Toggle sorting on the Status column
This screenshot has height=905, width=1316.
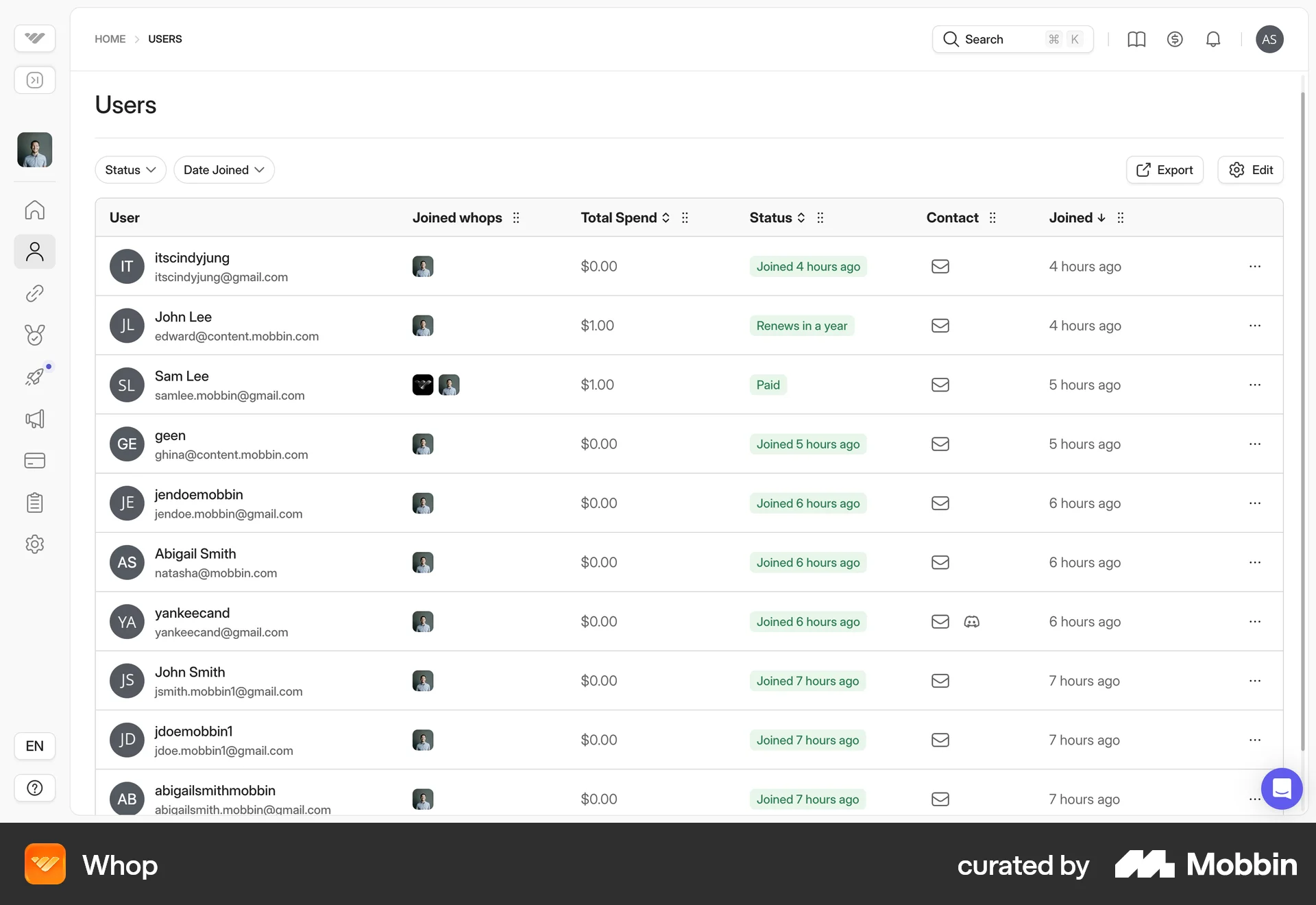[x=801, y=217]
